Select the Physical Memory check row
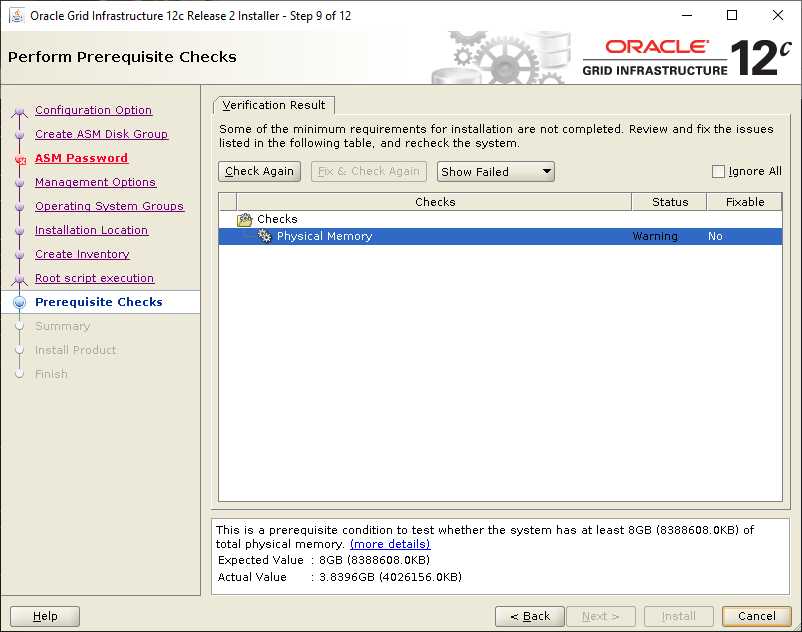802x632 pixels. pyautogui.click(x=500, y=236)
